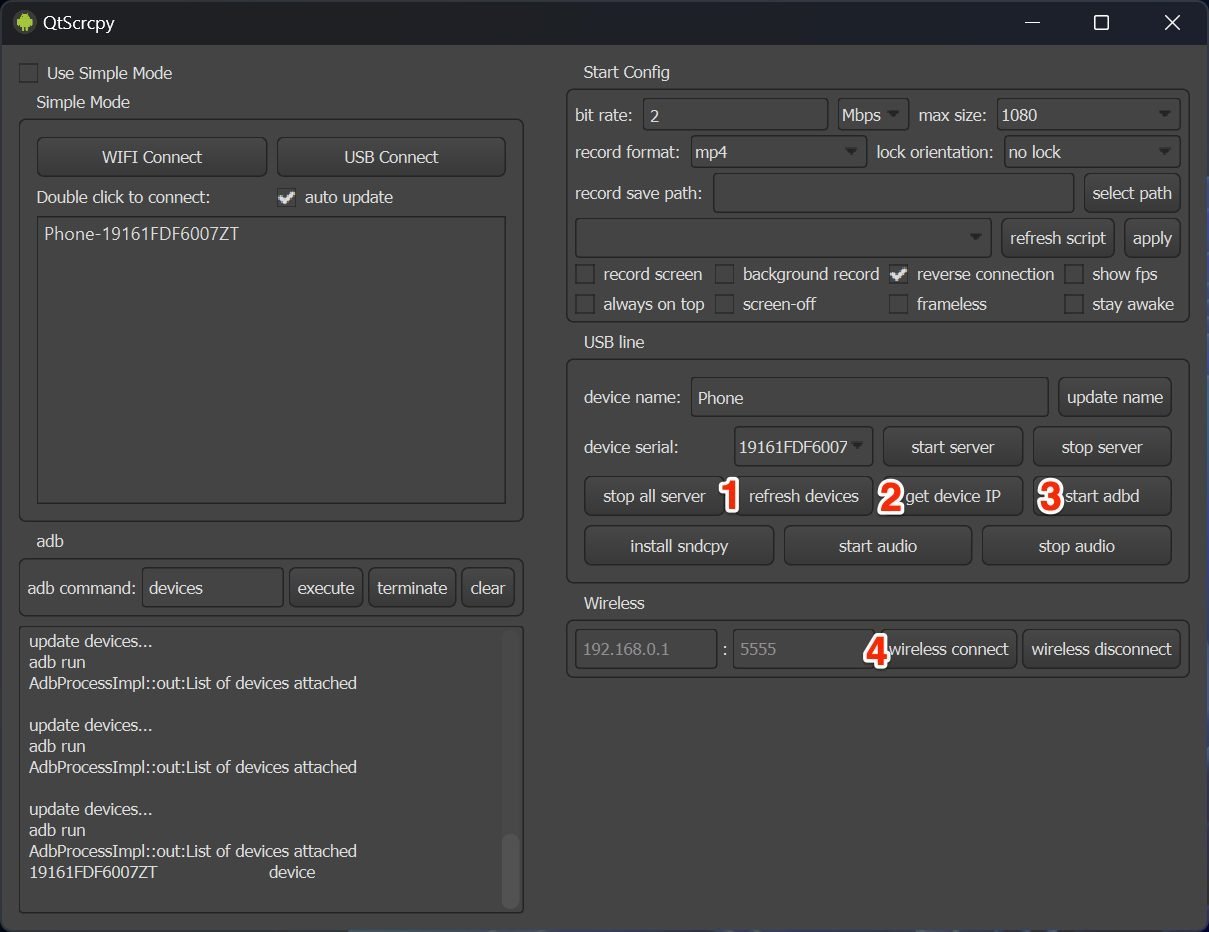Toggle the always on top checkbox
The image size is (1209, 932).
[585, 304]
